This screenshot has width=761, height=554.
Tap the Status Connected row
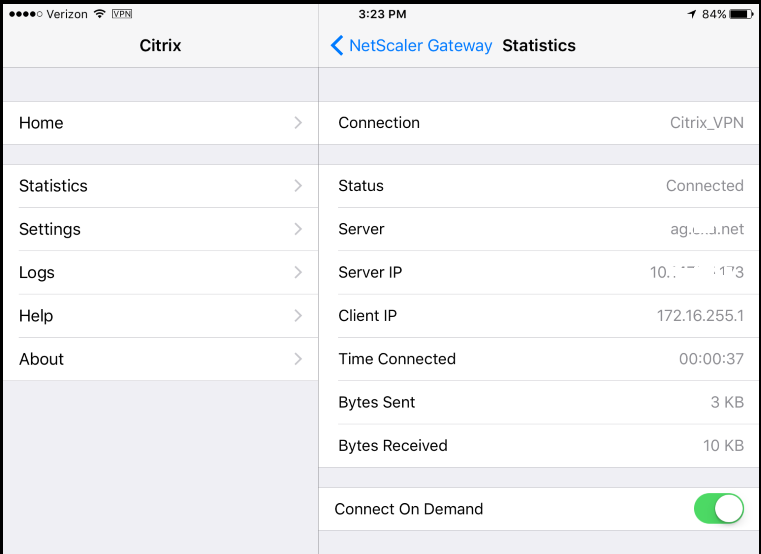pos(540,186)
